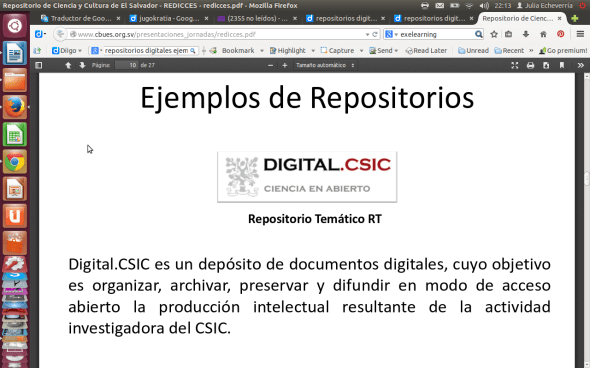
Task: Click Read Later in Diigo toolbar
Action: tap(426, 50)
